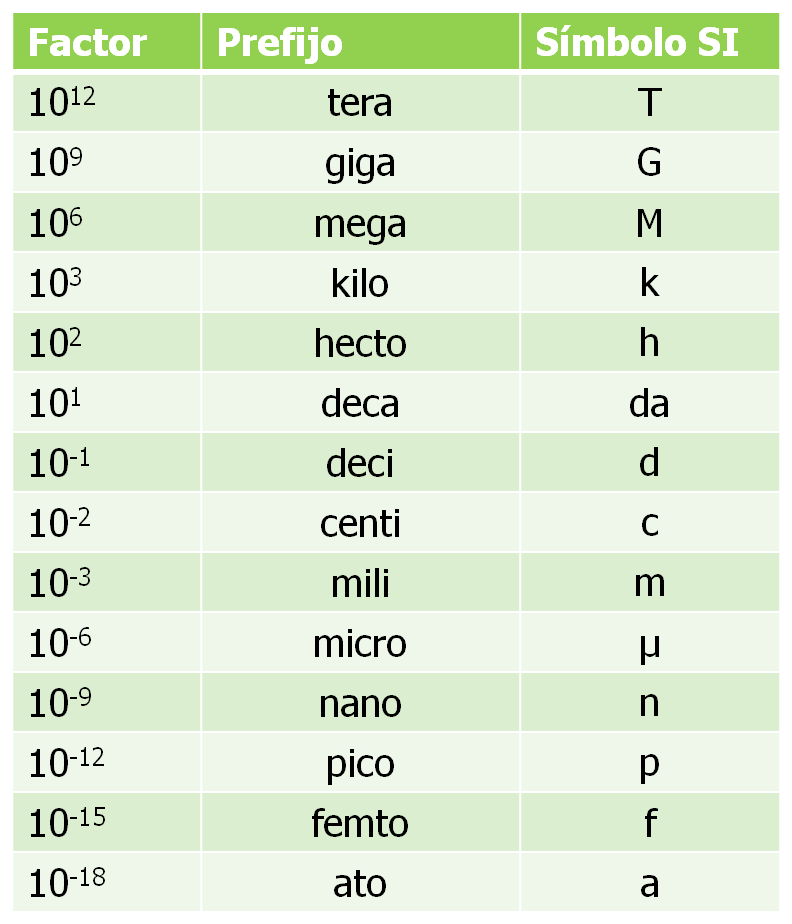Select the mili prefix cell
The image size is (792, 924).
[360, 583]
